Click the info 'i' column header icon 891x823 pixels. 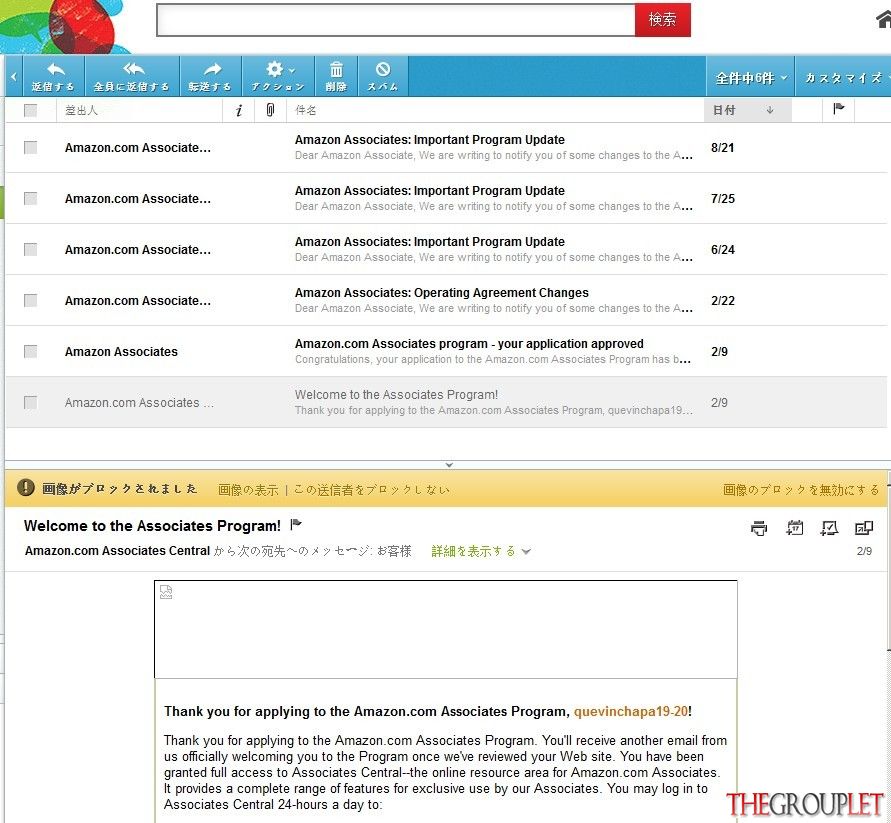point(239,110)
